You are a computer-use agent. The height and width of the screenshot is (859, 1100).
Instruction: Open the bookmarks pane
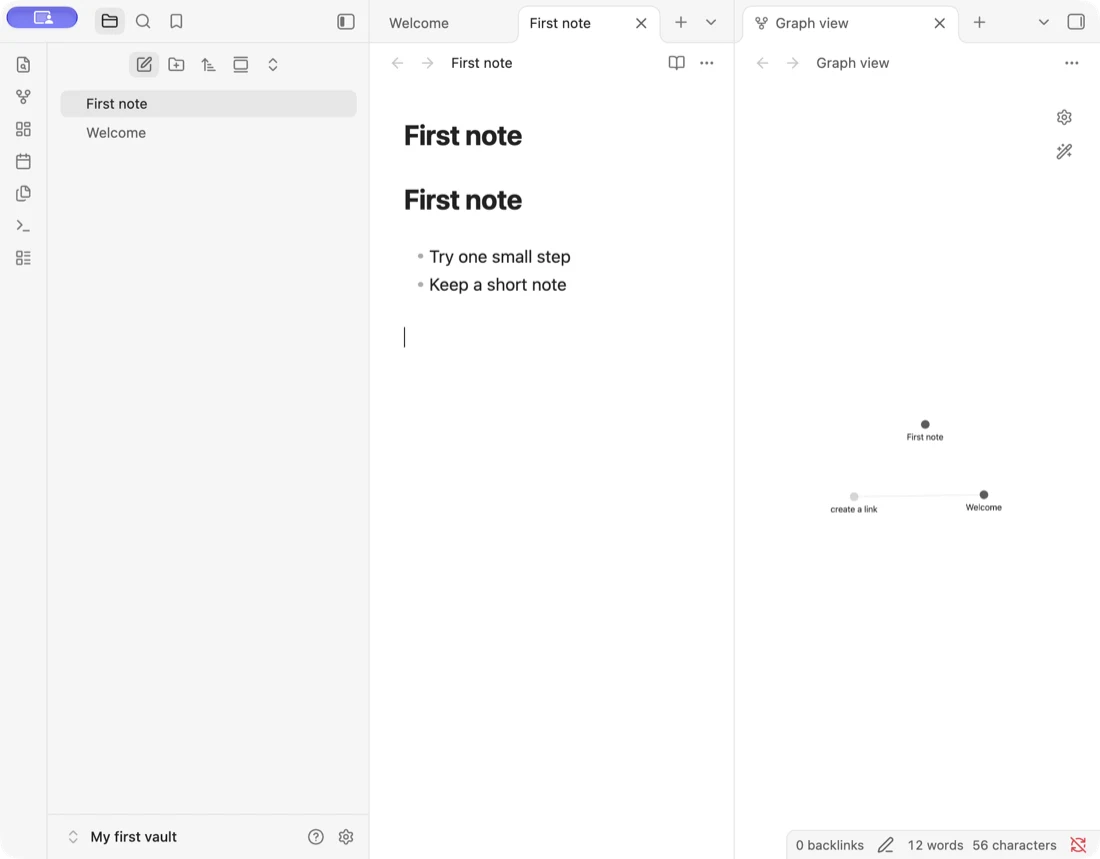tap(176, 21)
